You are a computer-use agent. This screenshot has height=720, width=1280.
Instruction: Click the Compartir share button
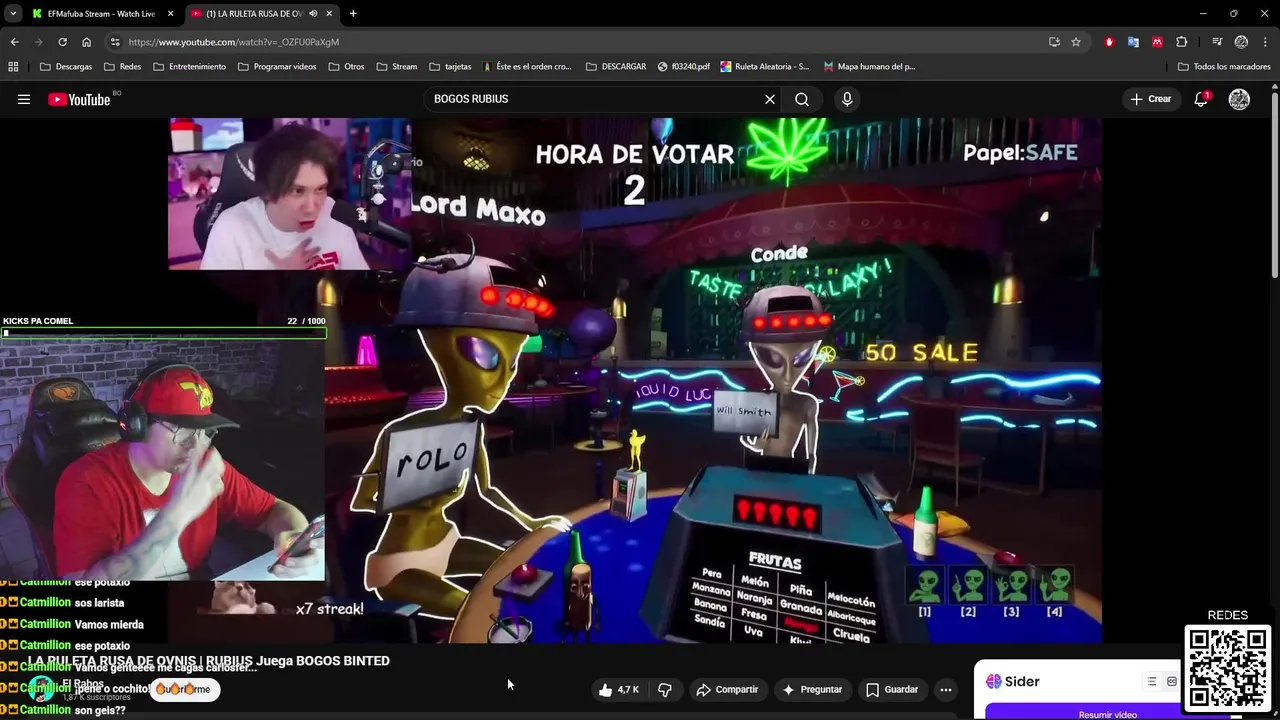pyautogui.click(x=727, y=689)
